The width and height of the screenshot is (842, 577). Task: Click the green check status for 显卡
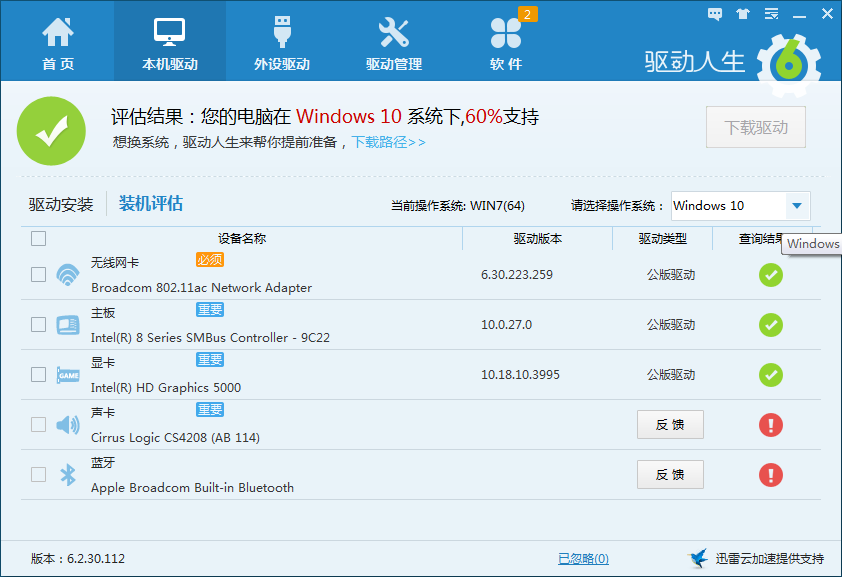[770, 375]
